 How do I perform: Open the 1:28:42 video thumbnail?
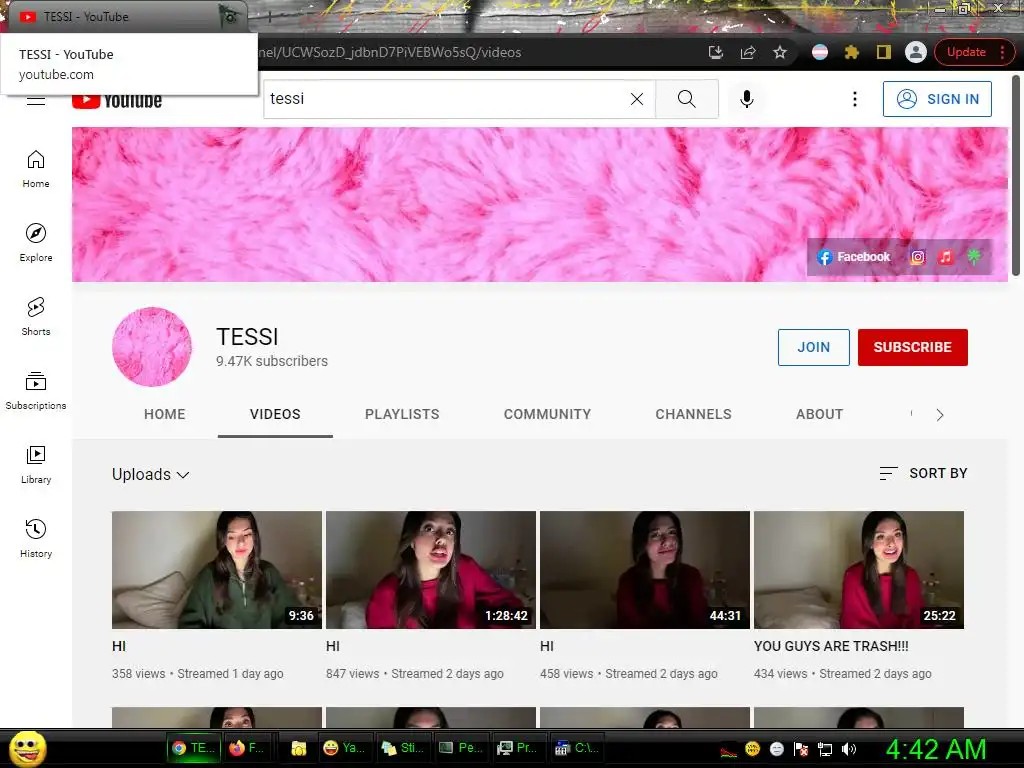click(430, 569)
